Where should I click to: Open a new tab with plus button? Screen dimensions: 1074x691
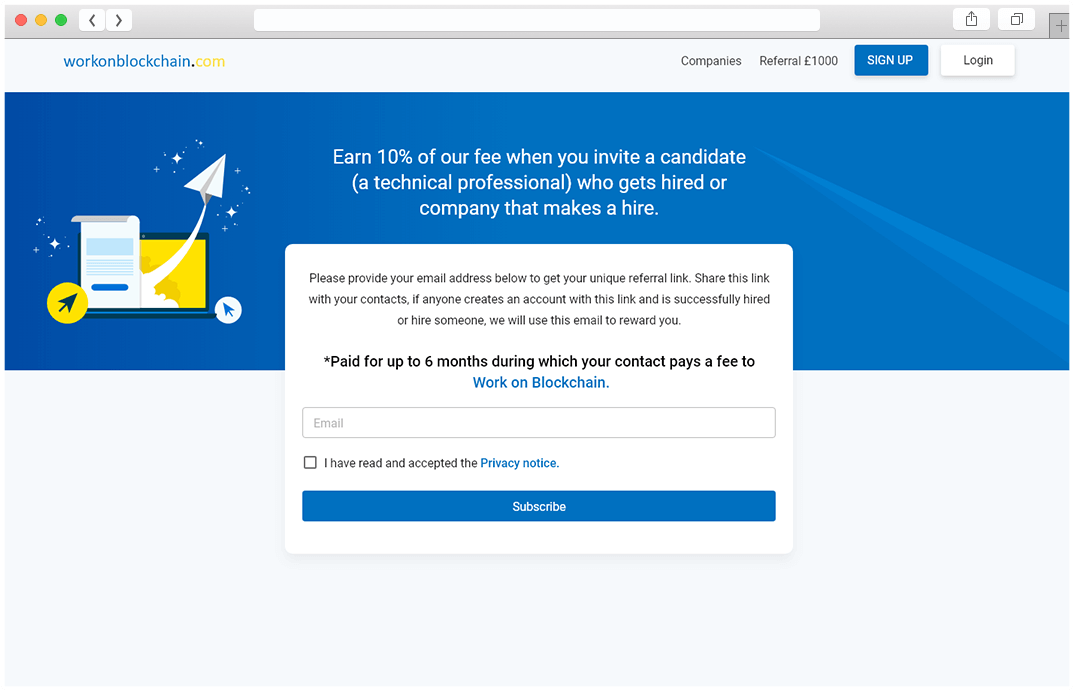point(1060,26)
